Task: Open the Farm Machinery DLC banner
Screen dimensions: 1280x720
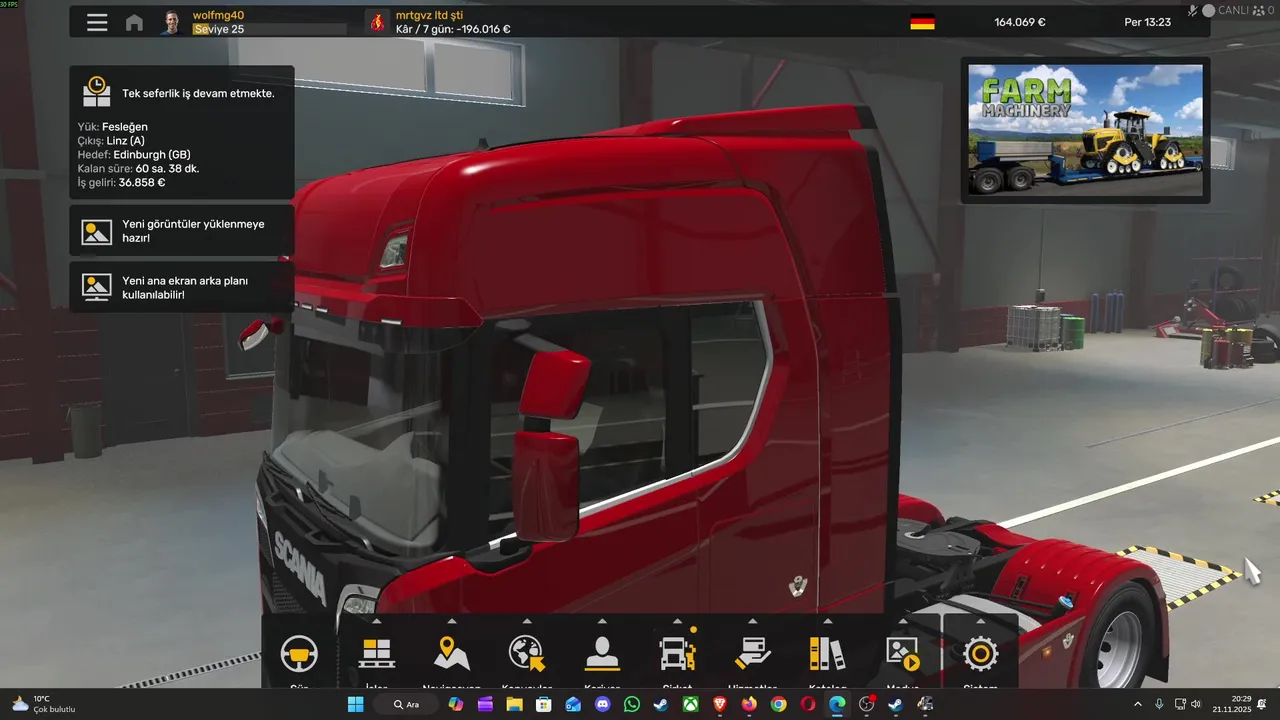Action: 1085,130
